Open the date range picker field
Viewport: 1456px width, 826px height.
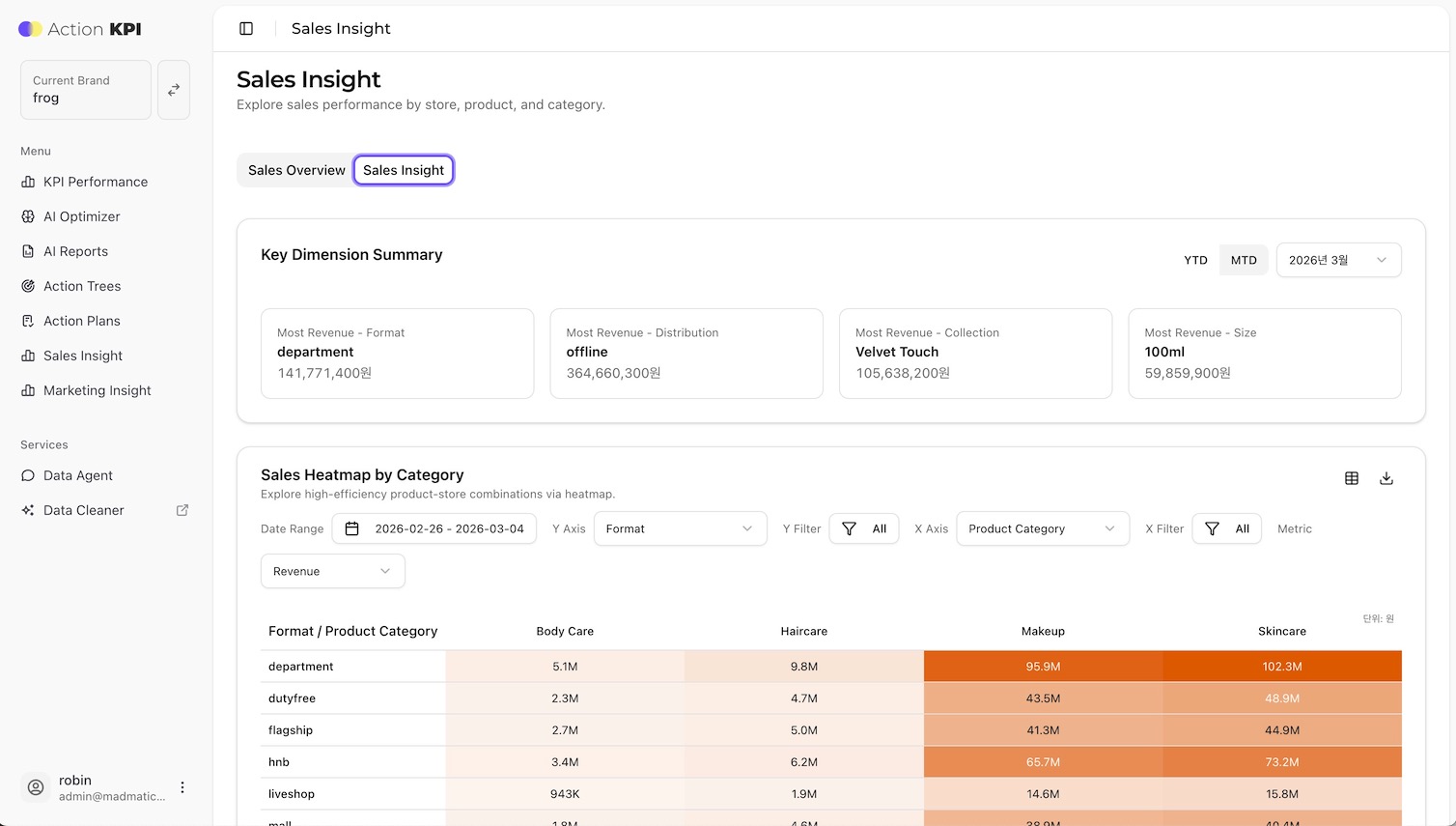coord(434,528)
